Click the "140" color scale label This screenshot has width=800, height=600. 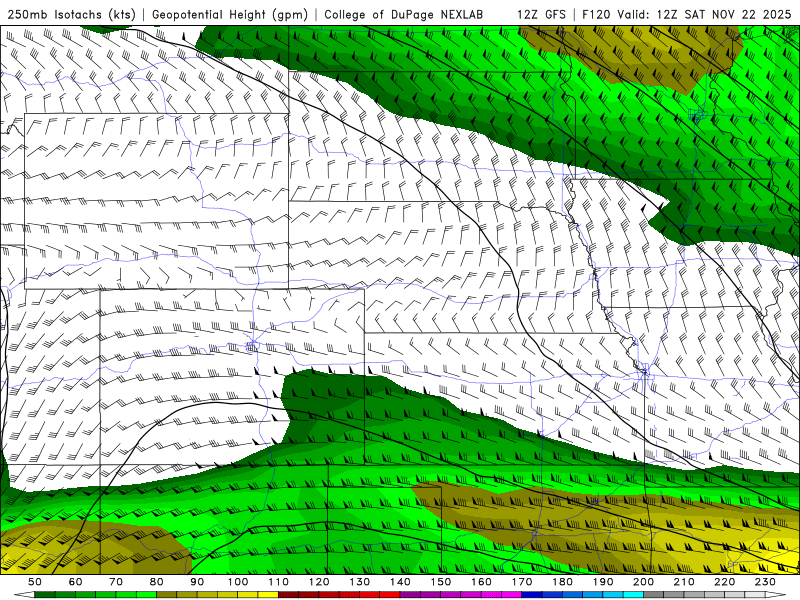400,582
